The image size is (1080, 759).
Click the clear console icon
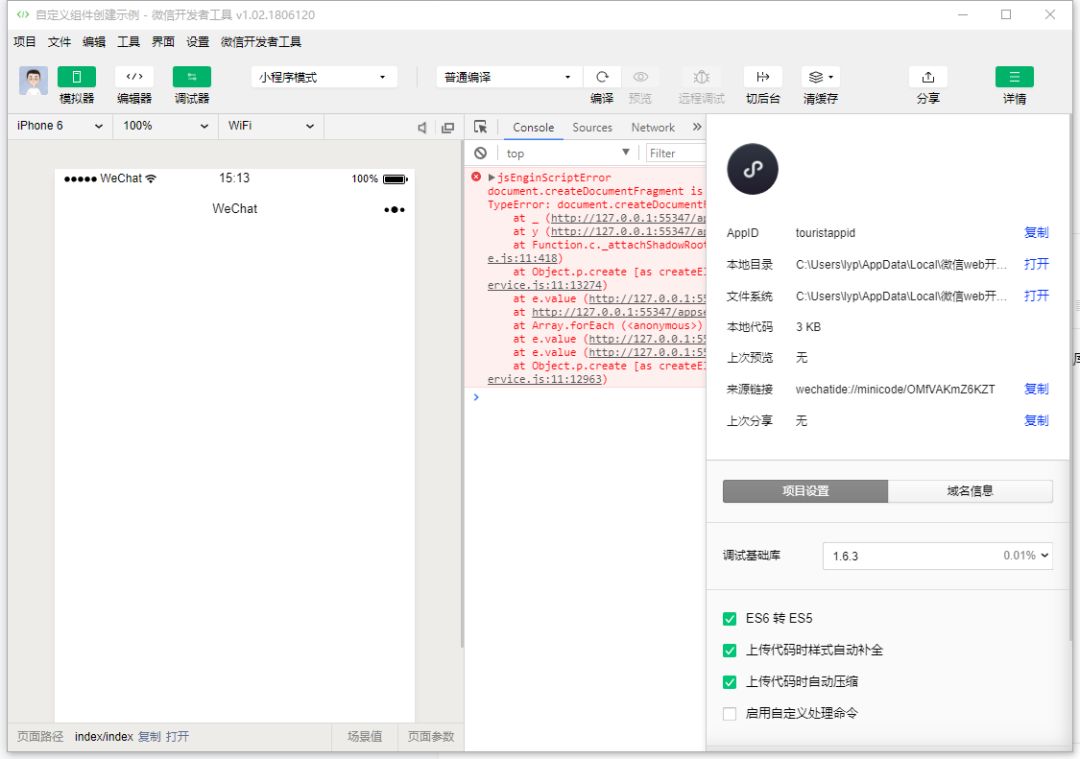click(x=480, y=153)
